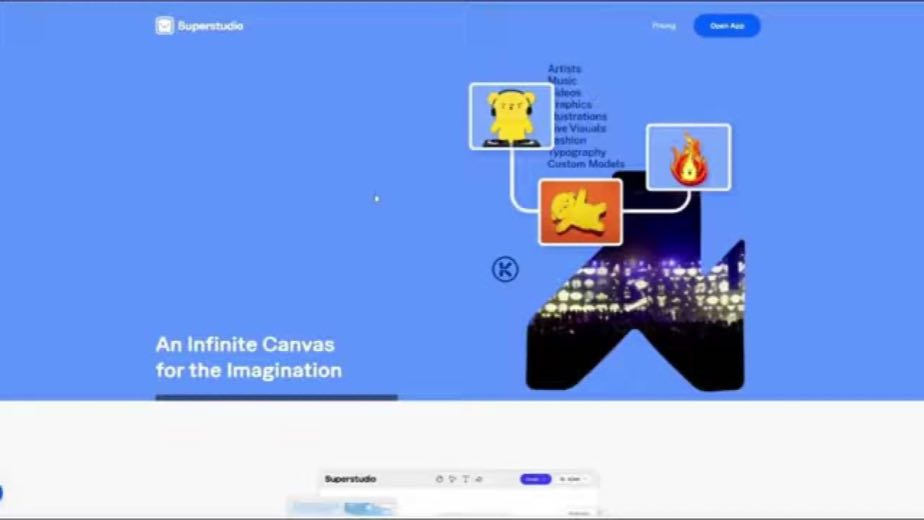Image resolution: width=924 pixels, height=520 pixels.
Task: Click the blue pill button in preview toolbar
Action: (x=535, y=479)
